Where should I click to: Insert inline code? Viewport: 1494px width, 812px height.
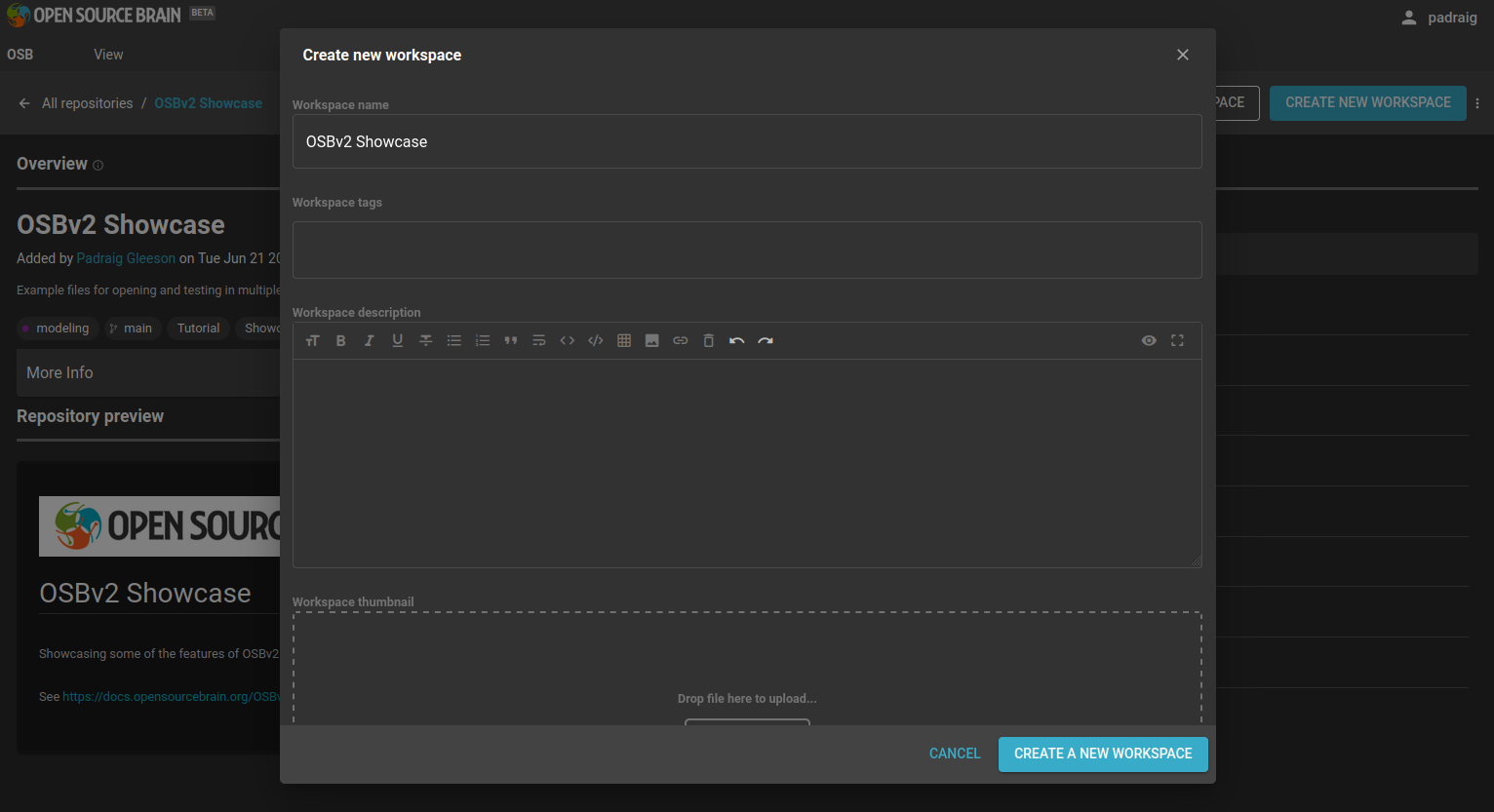click(567, 341)
